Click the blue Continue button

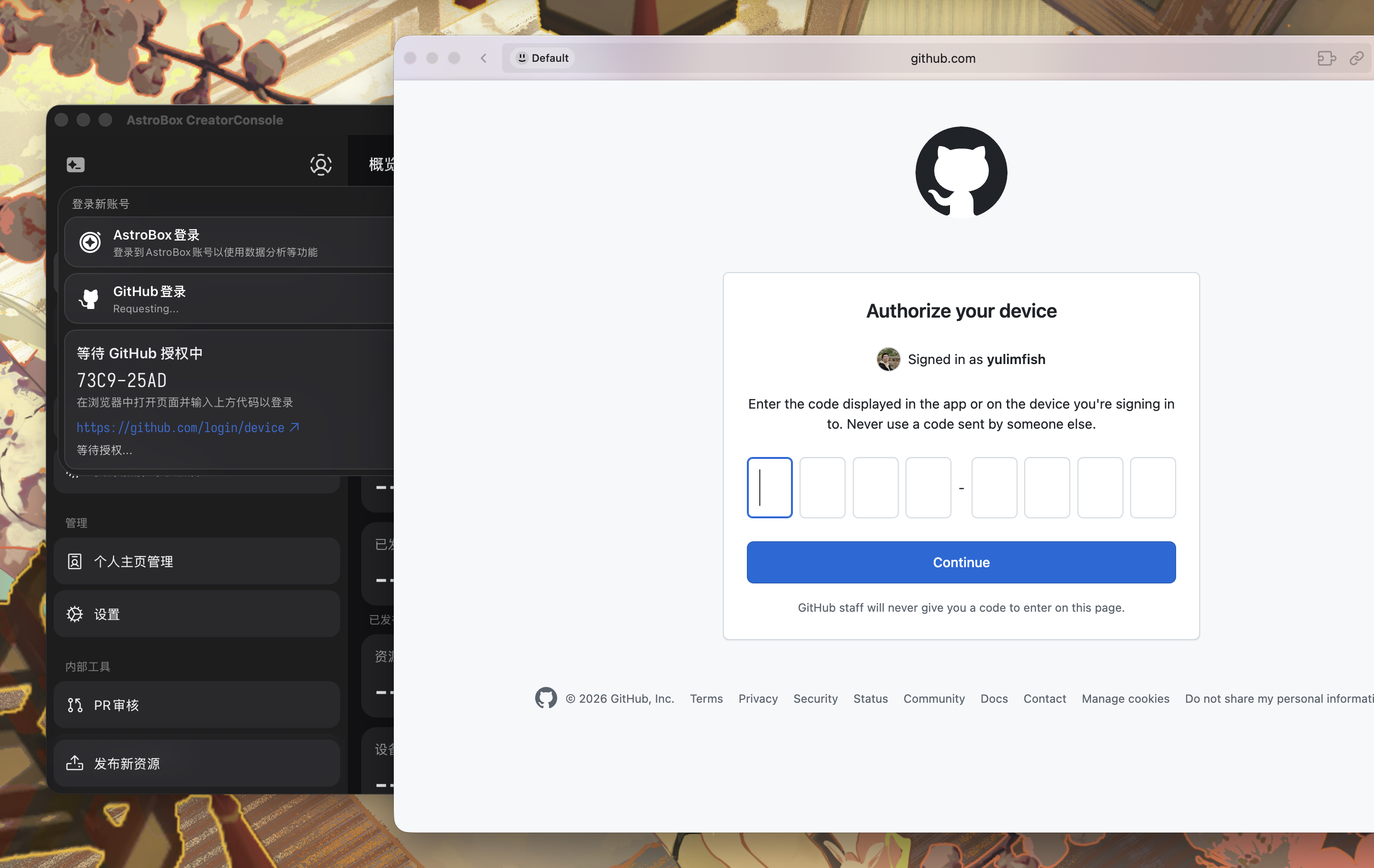point(961,562)
